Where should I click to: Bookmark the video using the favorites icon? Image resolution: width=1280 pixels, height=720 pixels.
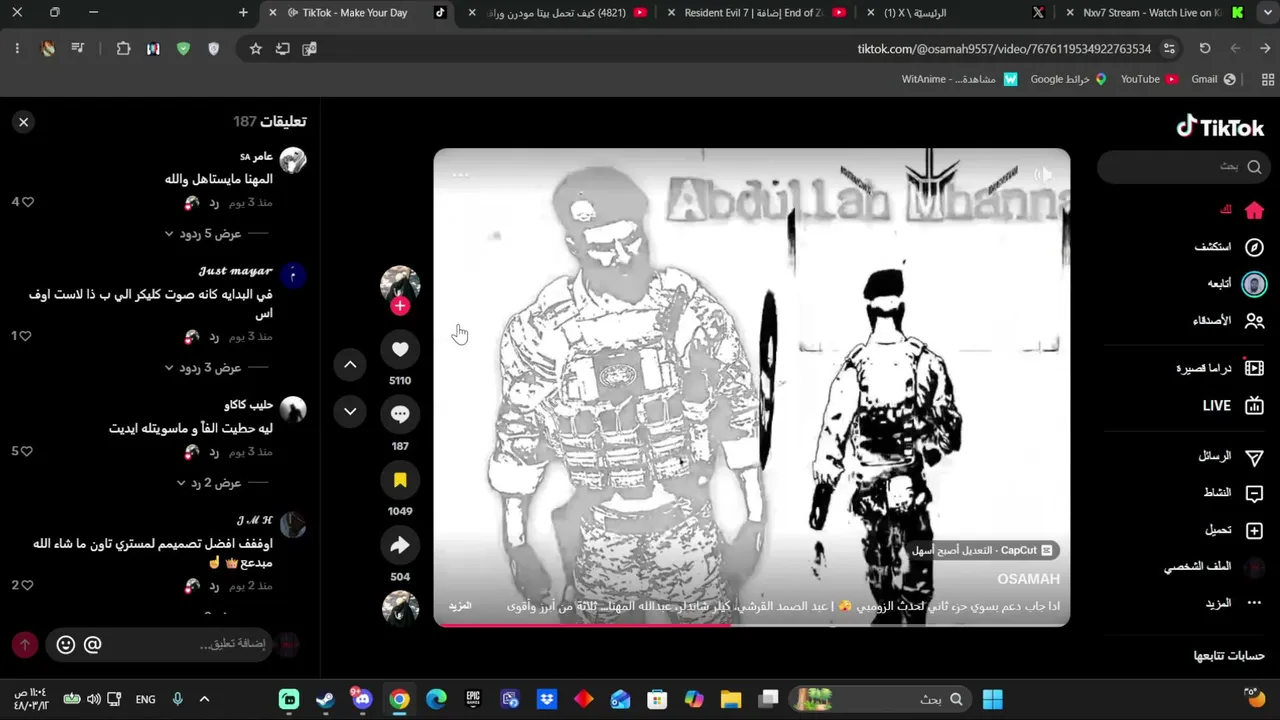coord(400,480)
